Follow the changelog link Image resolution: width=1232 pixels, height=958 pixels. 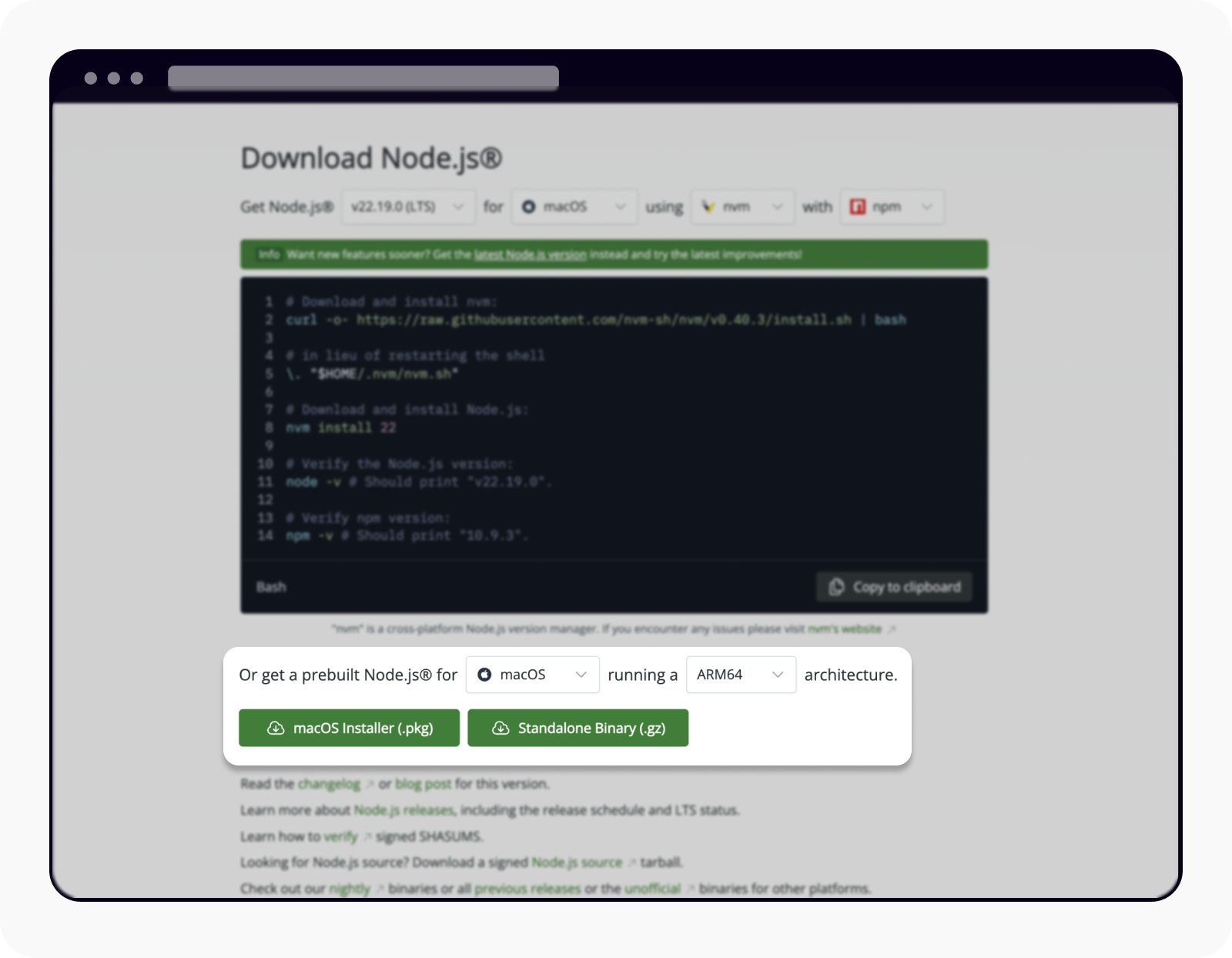[329, 784]
